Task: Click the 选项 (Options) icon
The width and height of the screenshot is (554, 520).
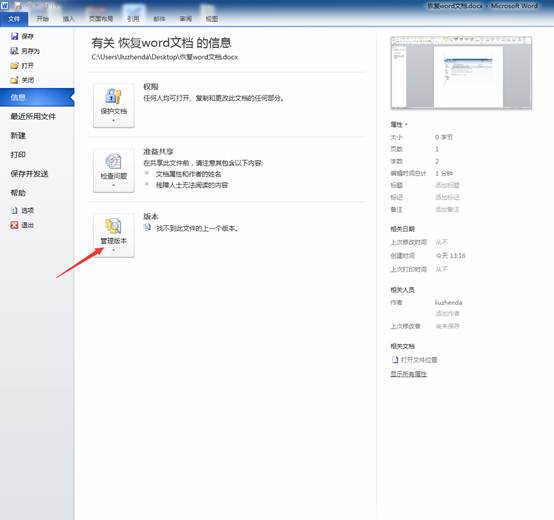Action: click(x=14, y=210)
